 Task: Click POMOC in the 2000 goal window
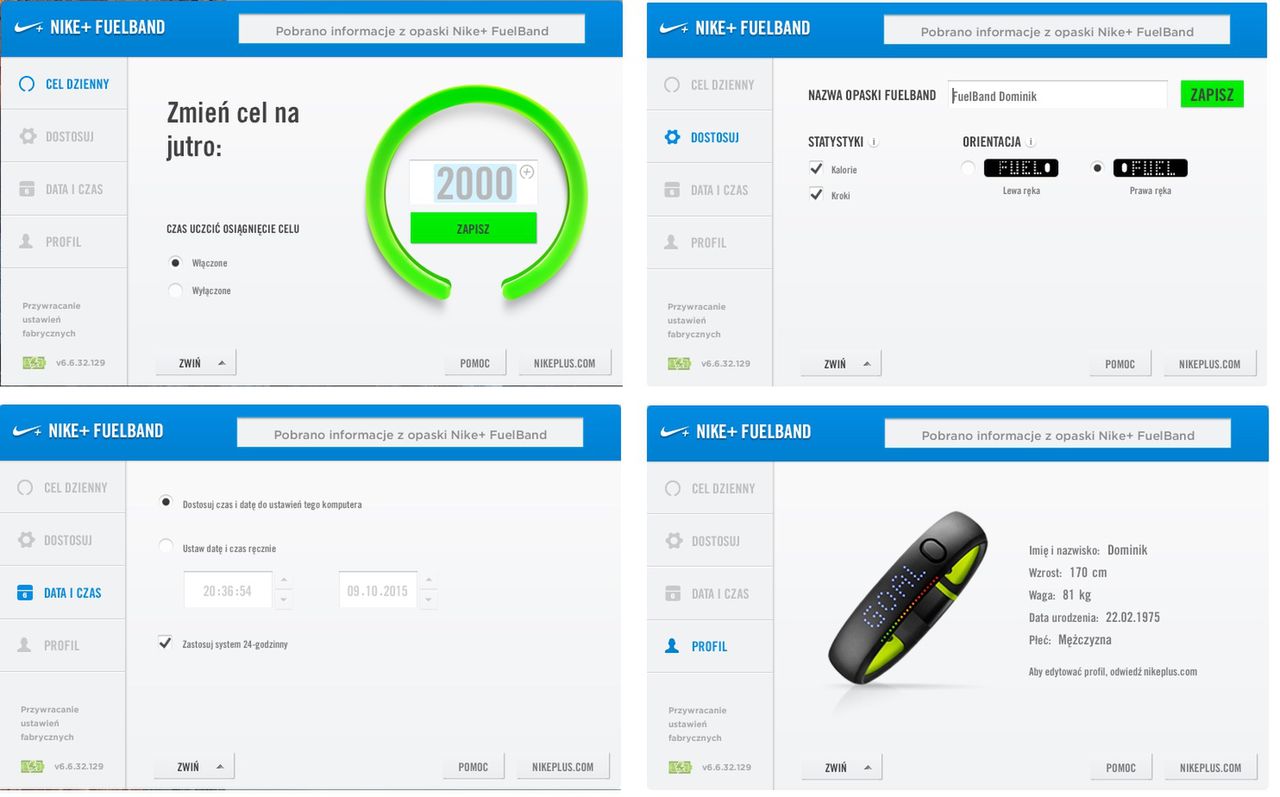[x=475, y=363]
